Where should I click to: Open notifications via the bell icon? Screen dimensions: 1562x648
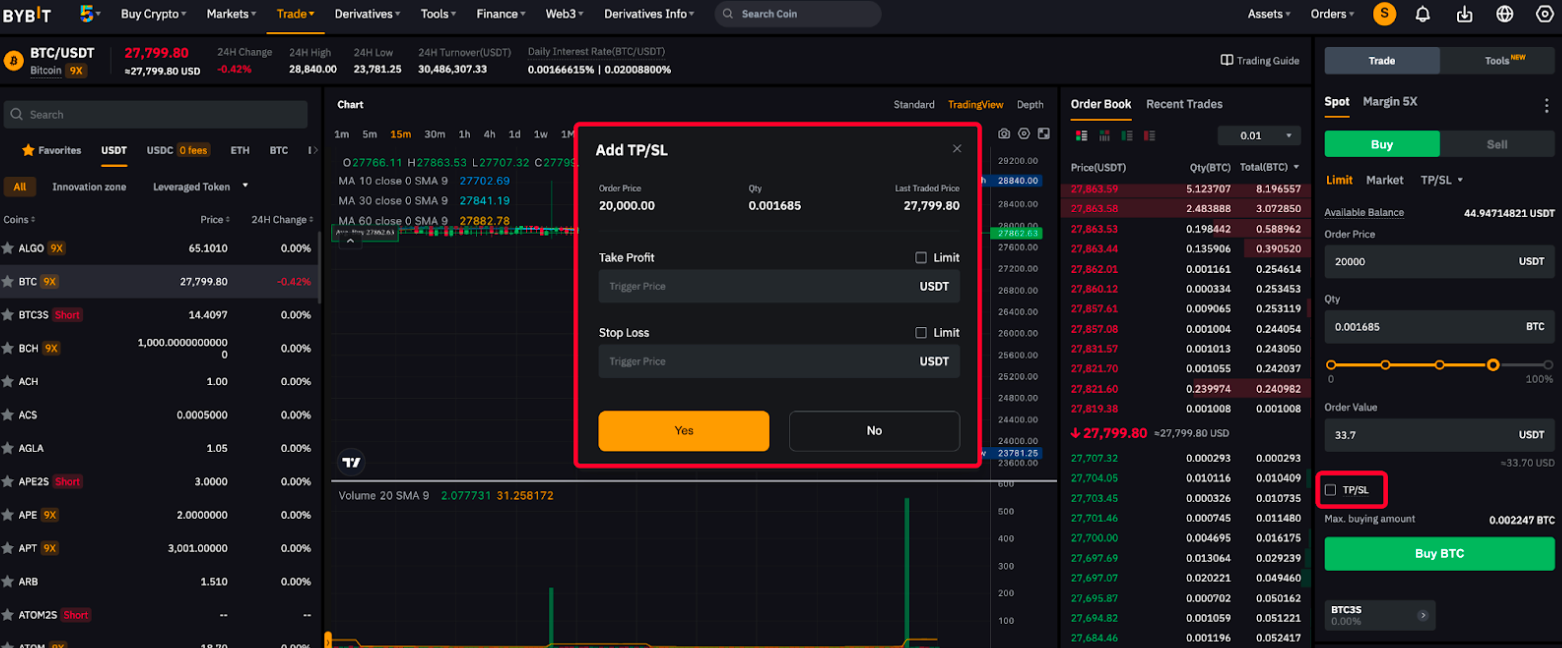(1422, 13)
